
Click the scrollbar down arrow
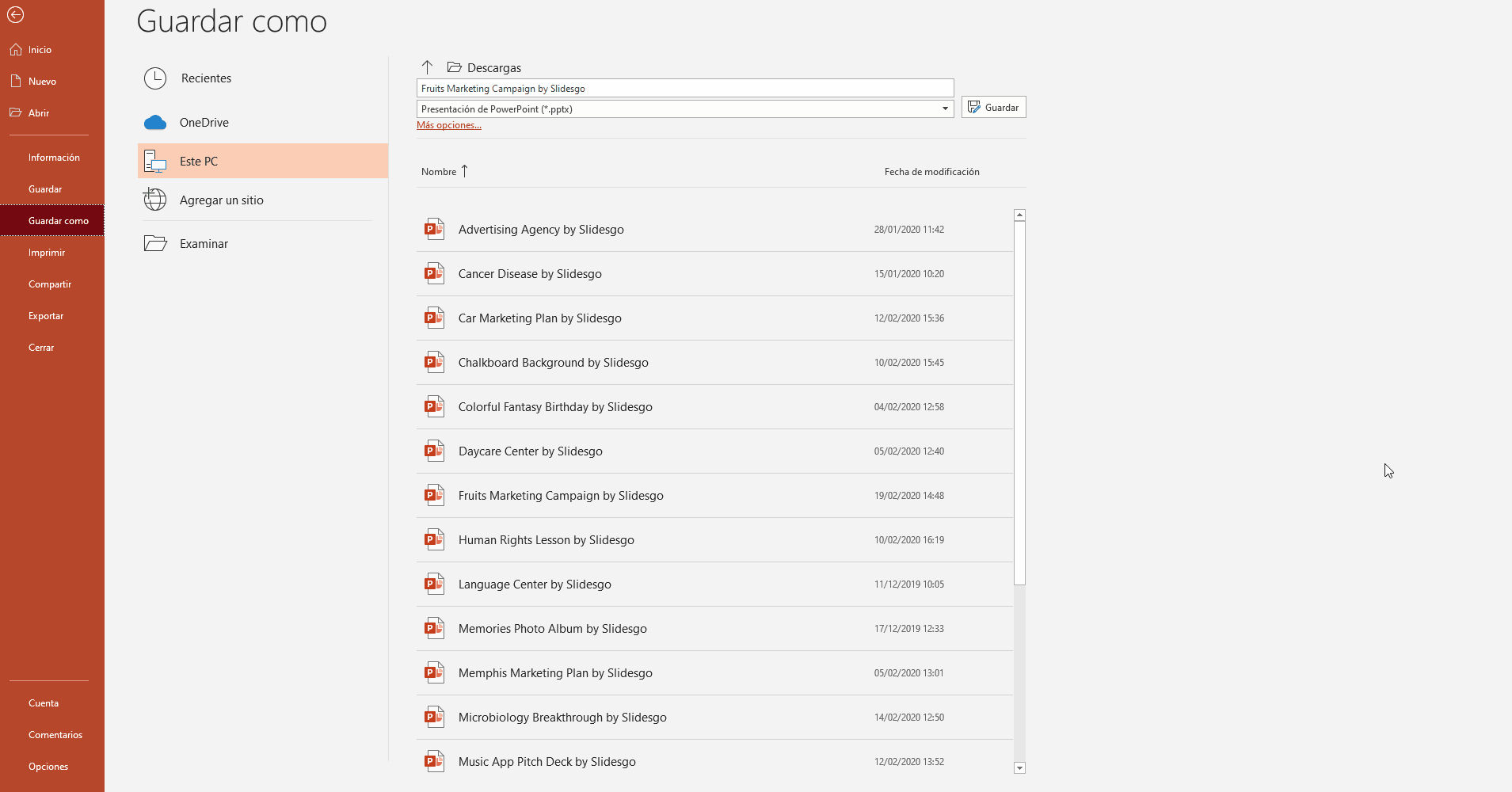tap(1019, 767)
